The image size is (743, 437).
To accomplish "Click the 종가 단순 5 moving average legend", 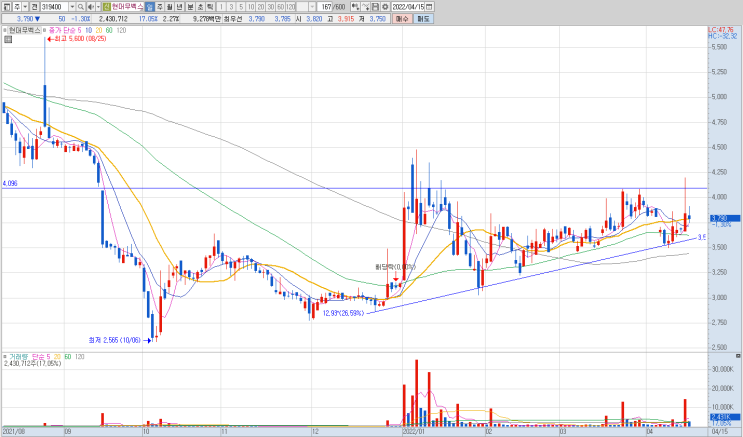I will point(65,30).
